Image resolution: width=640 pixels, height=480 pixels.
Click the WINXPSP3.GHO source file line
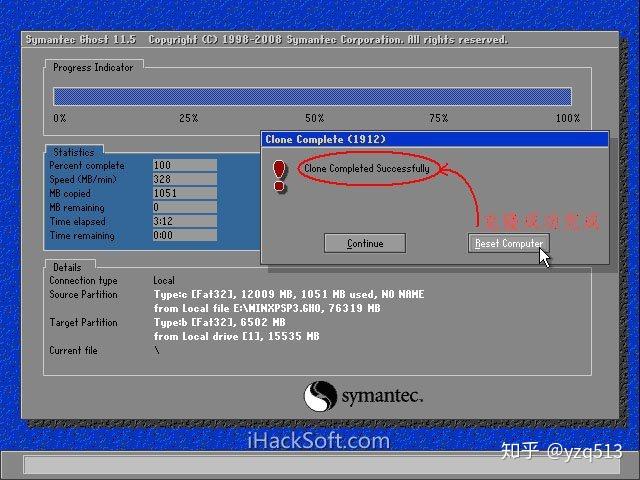[x=267, y=308]
